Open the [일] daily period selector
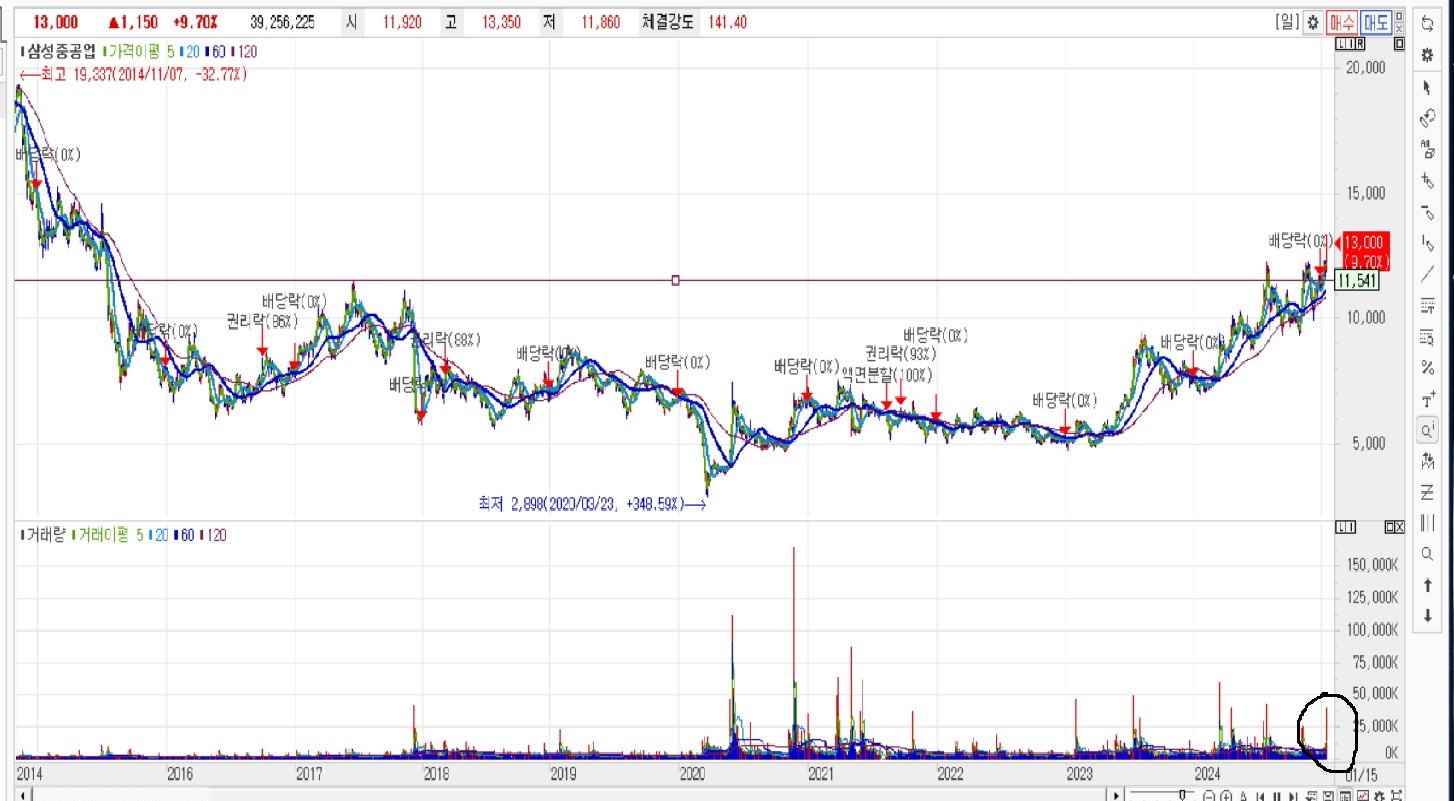Image resolution: width=1454 pixels, height=801 pixels. point(1288,23)
